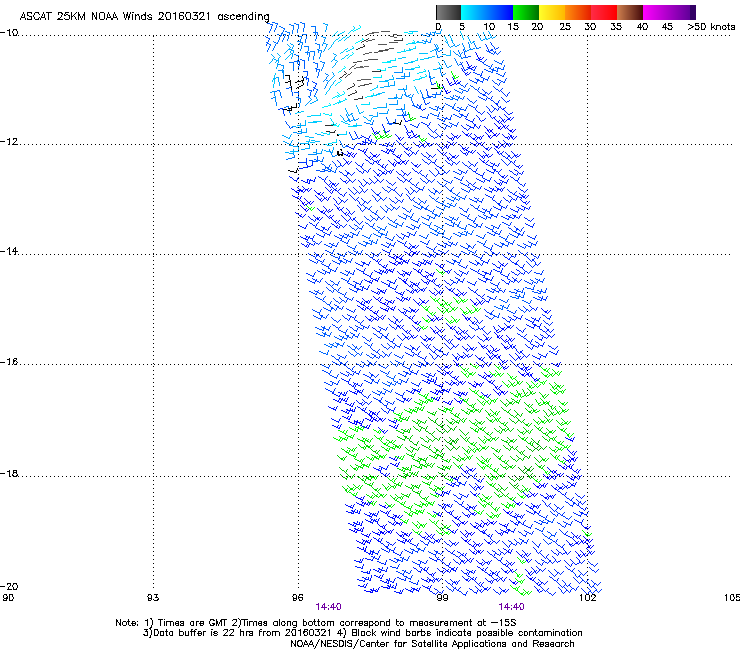Click the '-10' latitude axis label
Image resolution: width=740 pixels, height=650 pixels.
click(x=9, y=32)
